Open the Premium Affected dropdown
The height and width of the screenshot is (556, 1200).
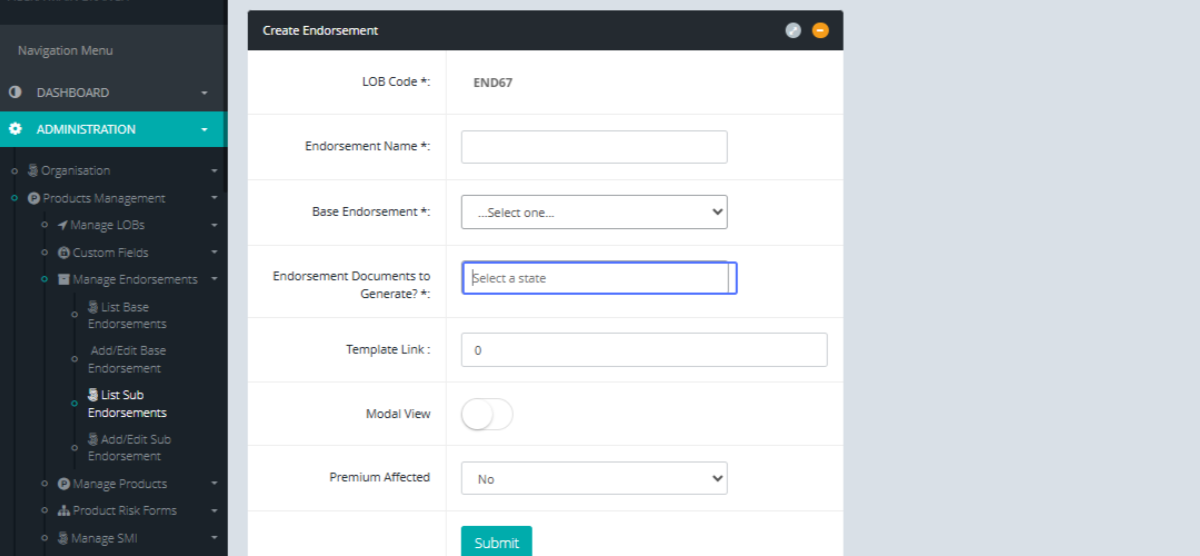[x=594, y=479]
